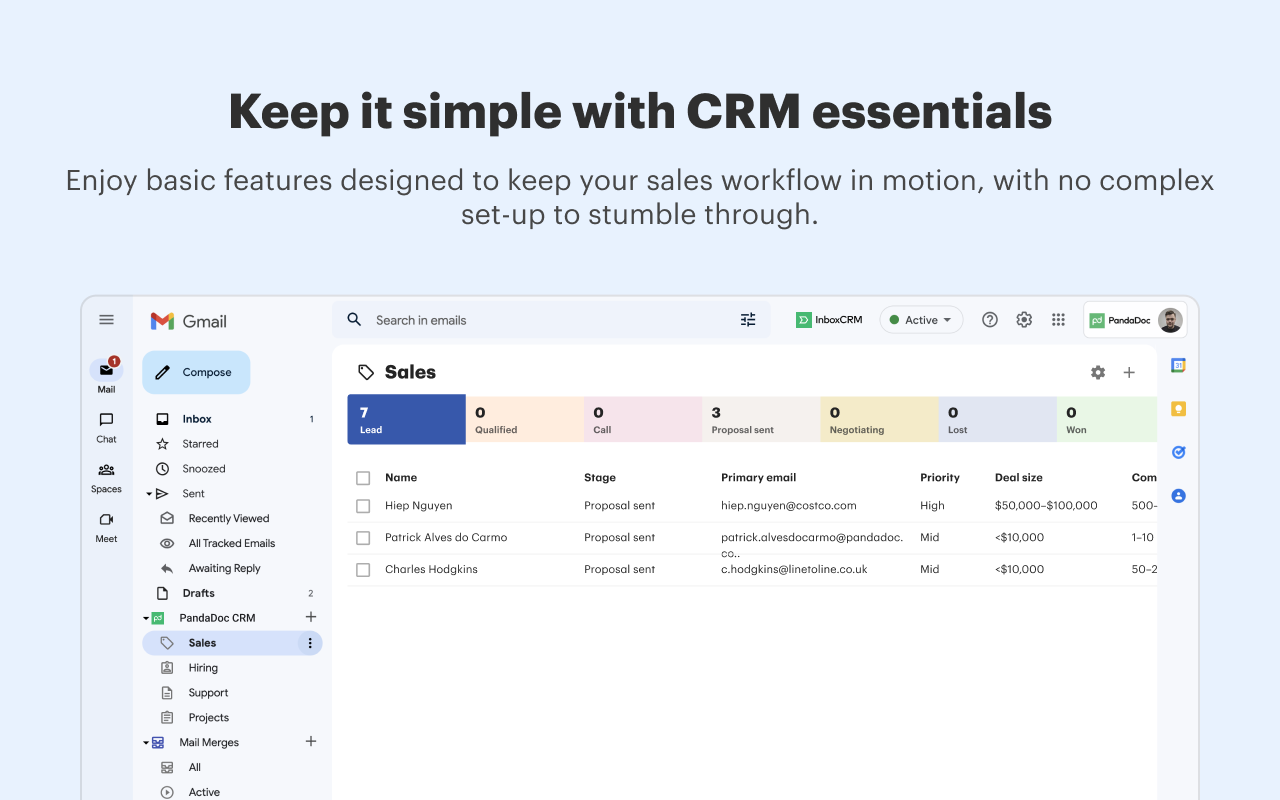Screen dimensions: 1280x800
Task: Add new item with Sales plus icon
Action: tap(1129, 372)
